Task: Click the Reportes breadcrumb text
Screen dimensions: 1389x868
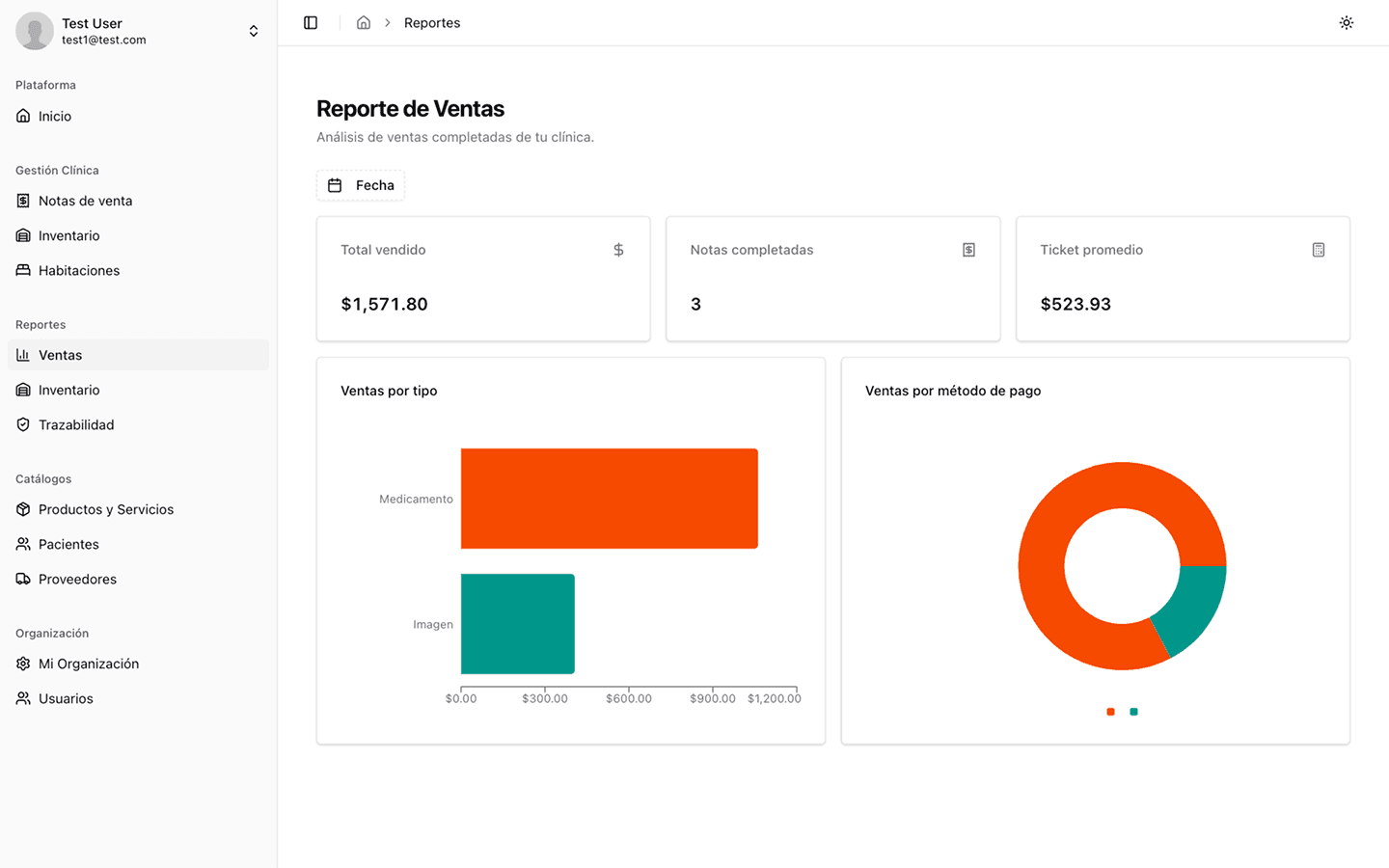Action: click(x=432, y=23)
